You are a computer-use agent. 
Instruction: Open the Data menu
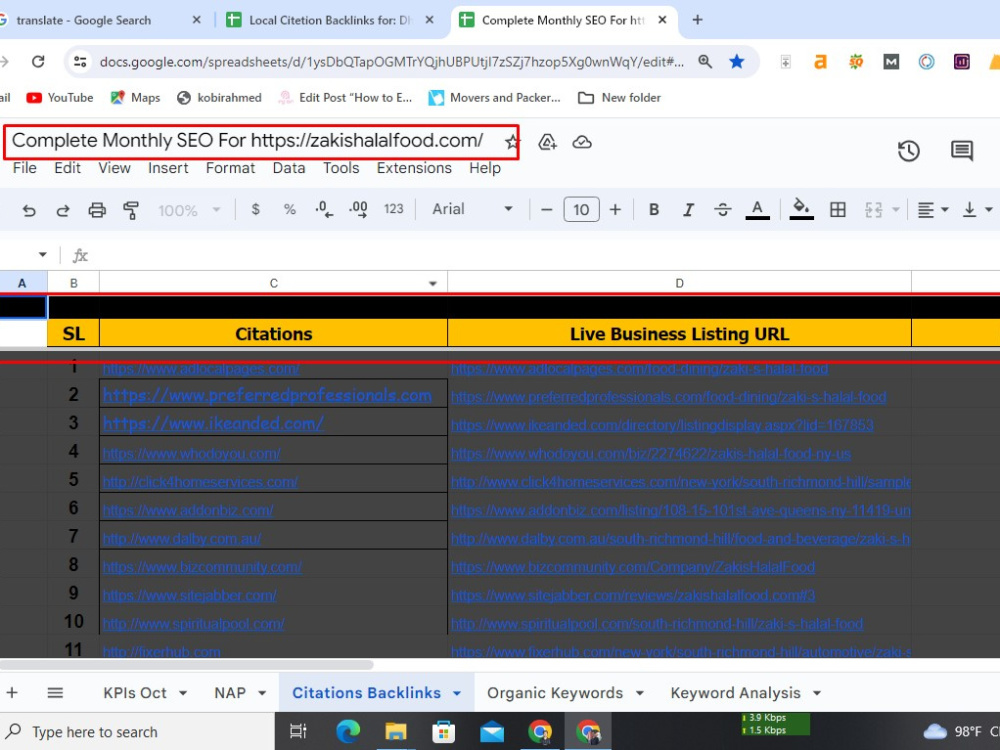pyautogui.click(x=289, y=168)
